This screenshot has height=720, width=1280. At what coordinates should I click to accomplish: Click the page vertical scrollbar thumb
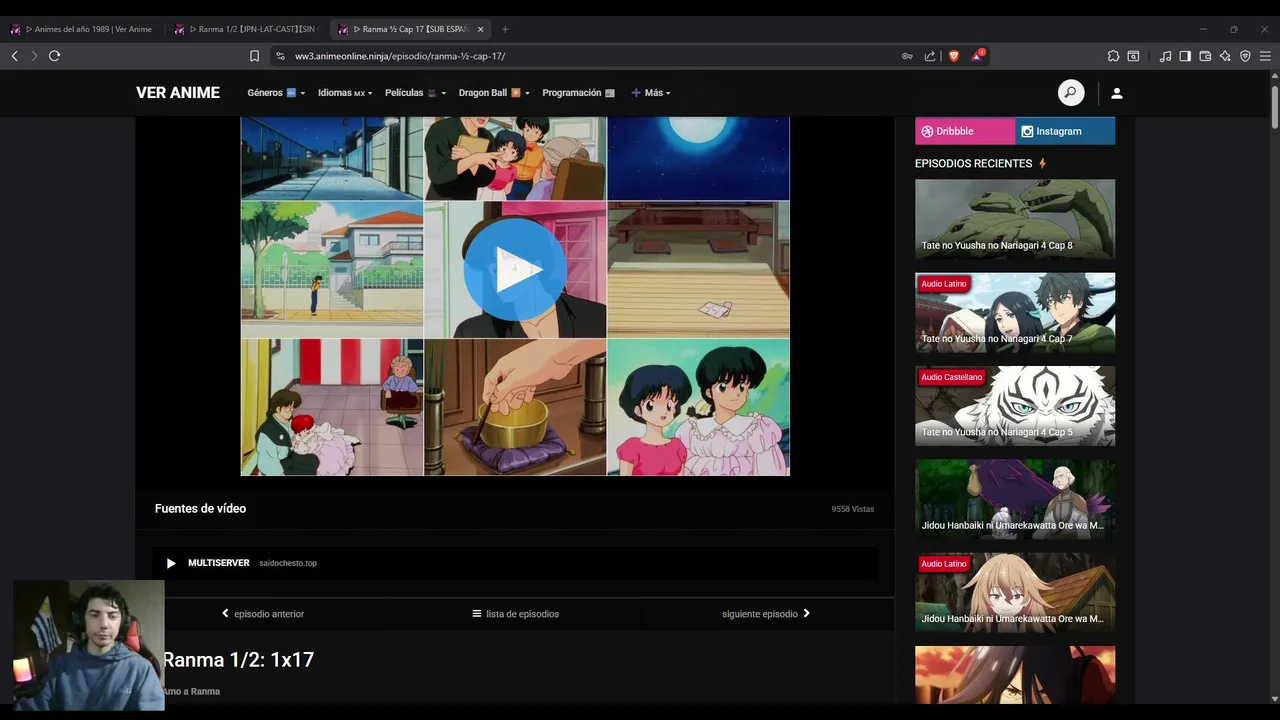[1275, 107]
